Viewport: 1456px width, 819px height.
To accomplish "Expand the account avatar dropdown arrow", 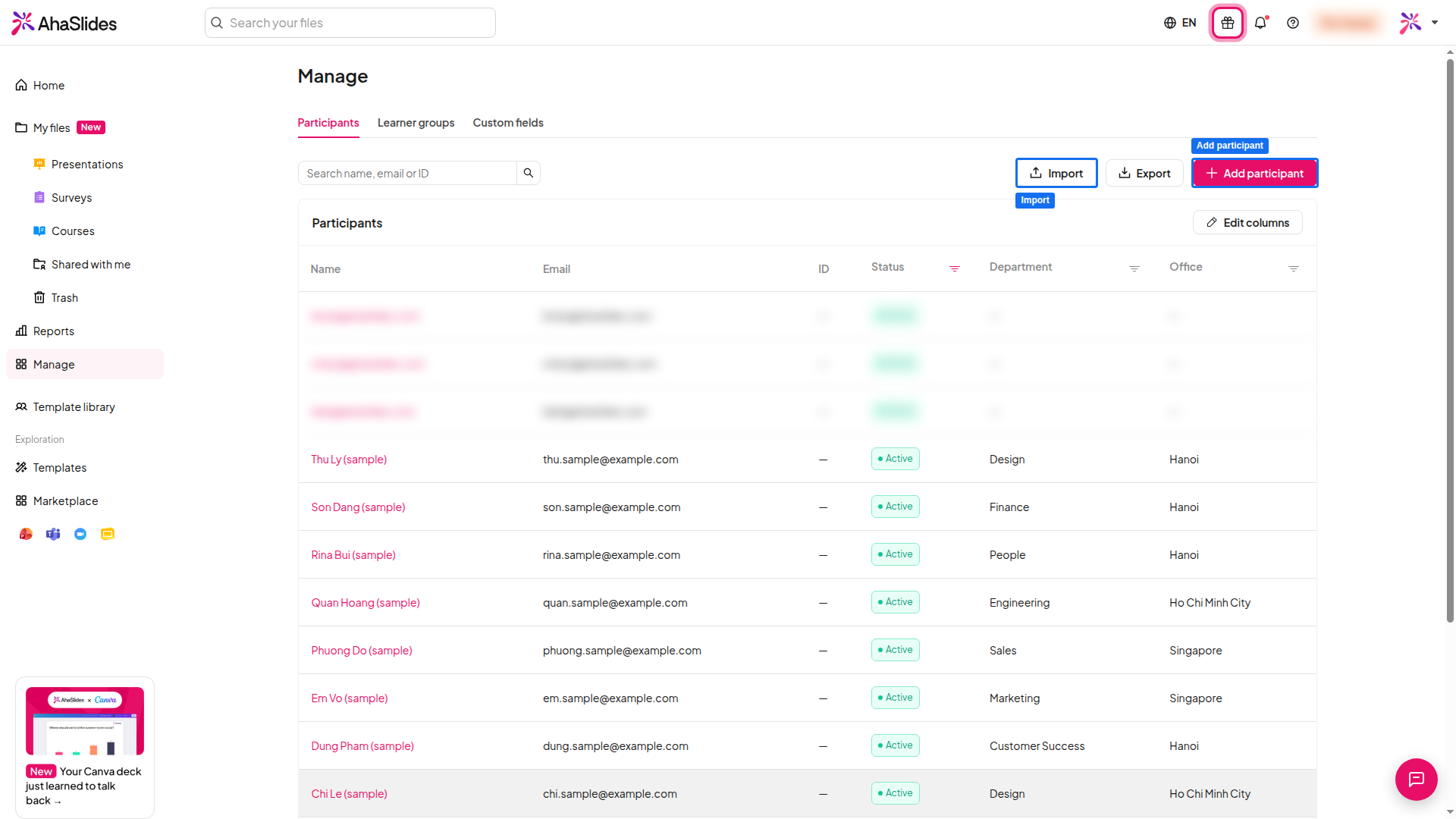I will 1435,23.
